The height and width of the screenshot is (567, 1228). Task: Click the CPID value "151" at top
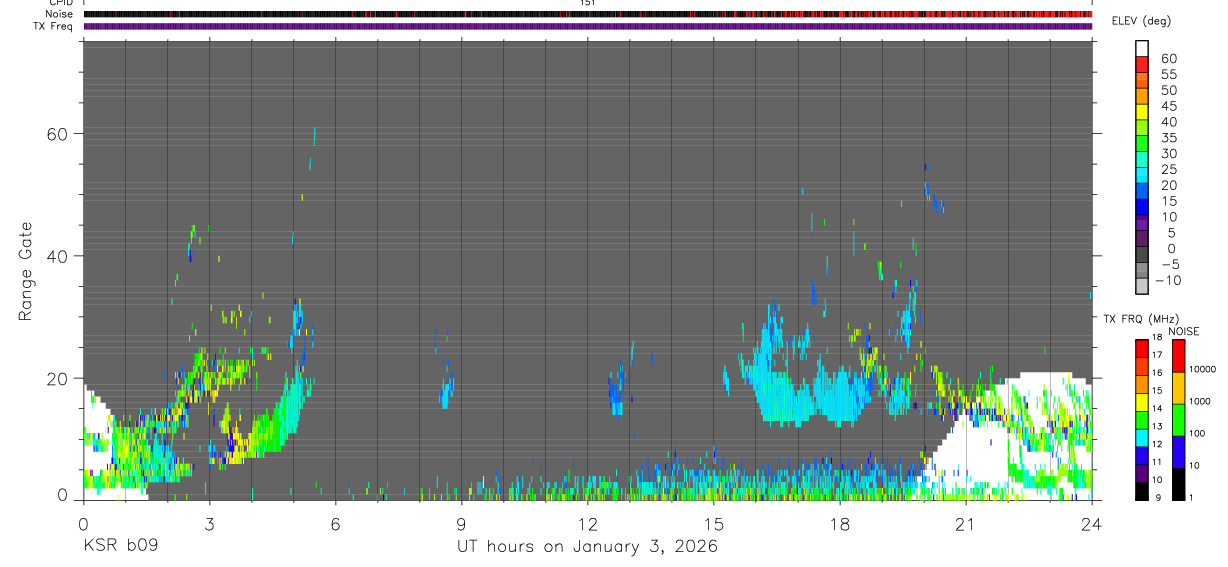588,3
